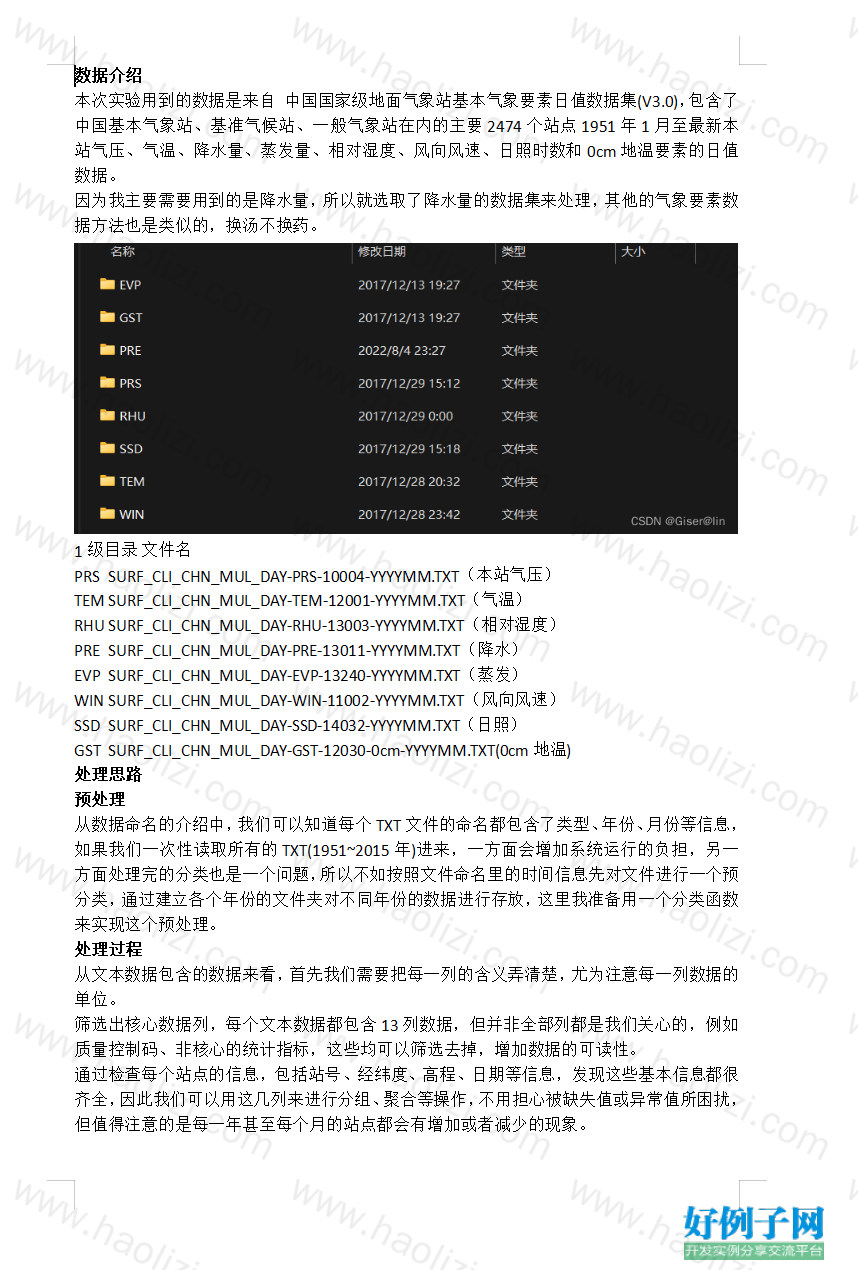Click the 预处理 heading
The height and width of the screenshot is (1270, 858).
tap(100, 799)
